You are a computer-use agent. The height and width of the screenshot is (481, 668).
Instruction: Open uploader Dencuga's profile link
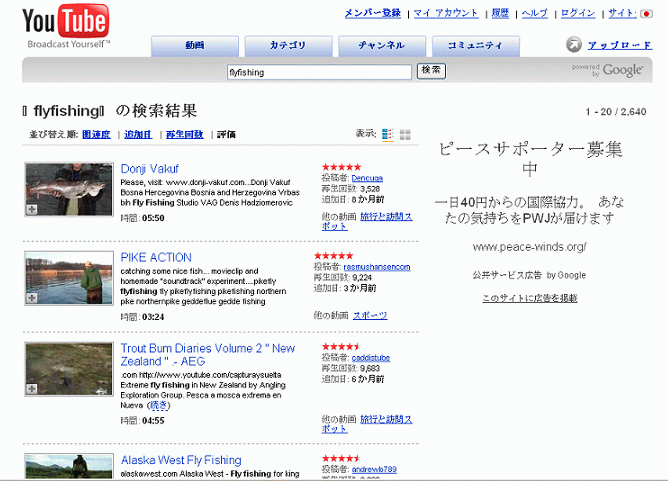(367, 178)
